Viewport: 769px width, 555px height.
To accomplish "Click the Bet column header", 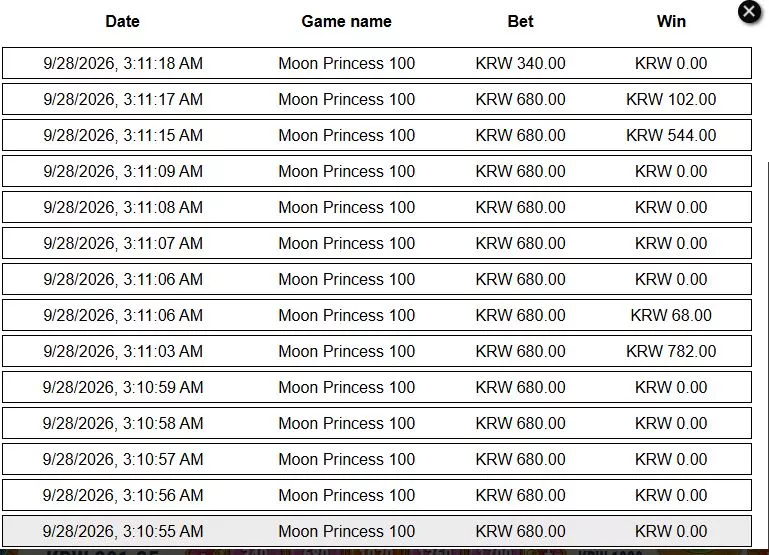I will (520, 21).
